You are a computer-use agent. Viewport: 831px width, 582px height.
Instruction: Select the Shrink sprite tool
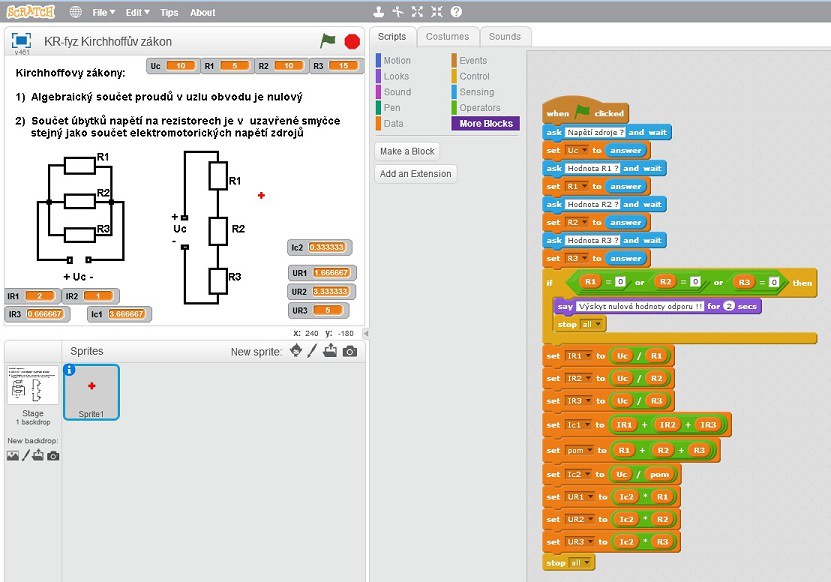tap(437, 12)
